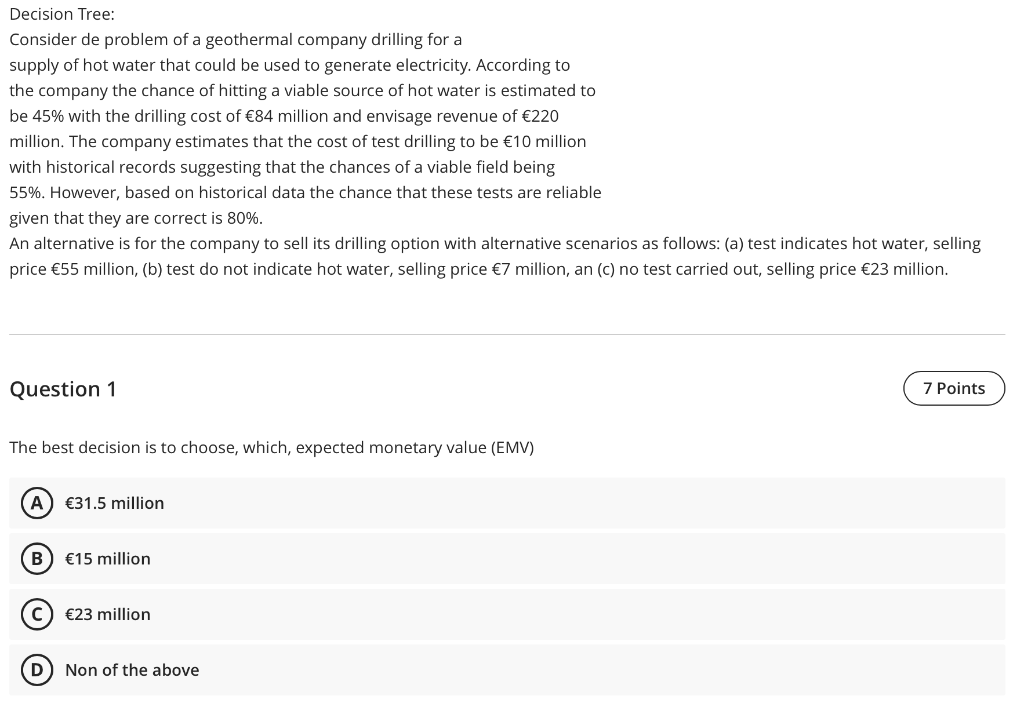Pick the €23 million answer label

(x=108, y=614)
